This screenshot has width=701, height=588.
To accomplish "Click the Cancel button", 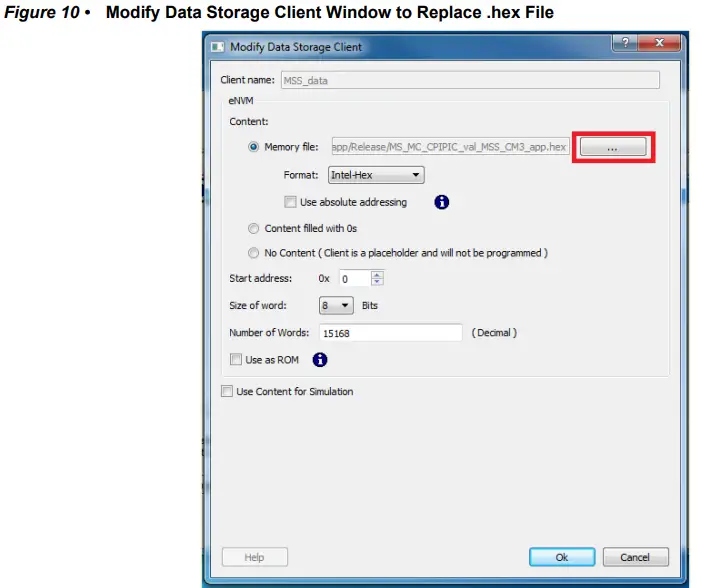I will point(635,557).
